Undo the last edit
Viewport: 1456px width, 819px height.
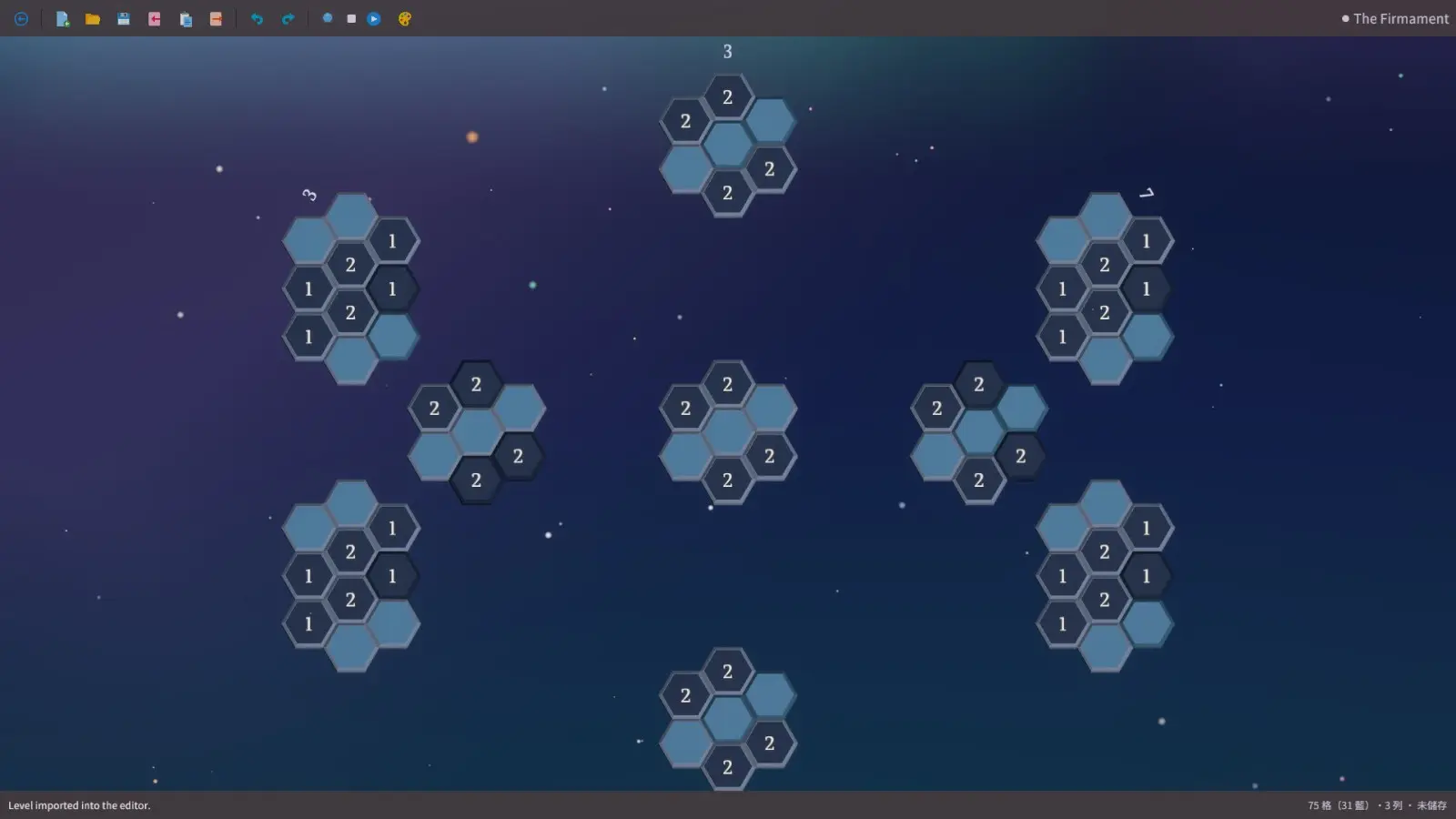click(257, 18)
